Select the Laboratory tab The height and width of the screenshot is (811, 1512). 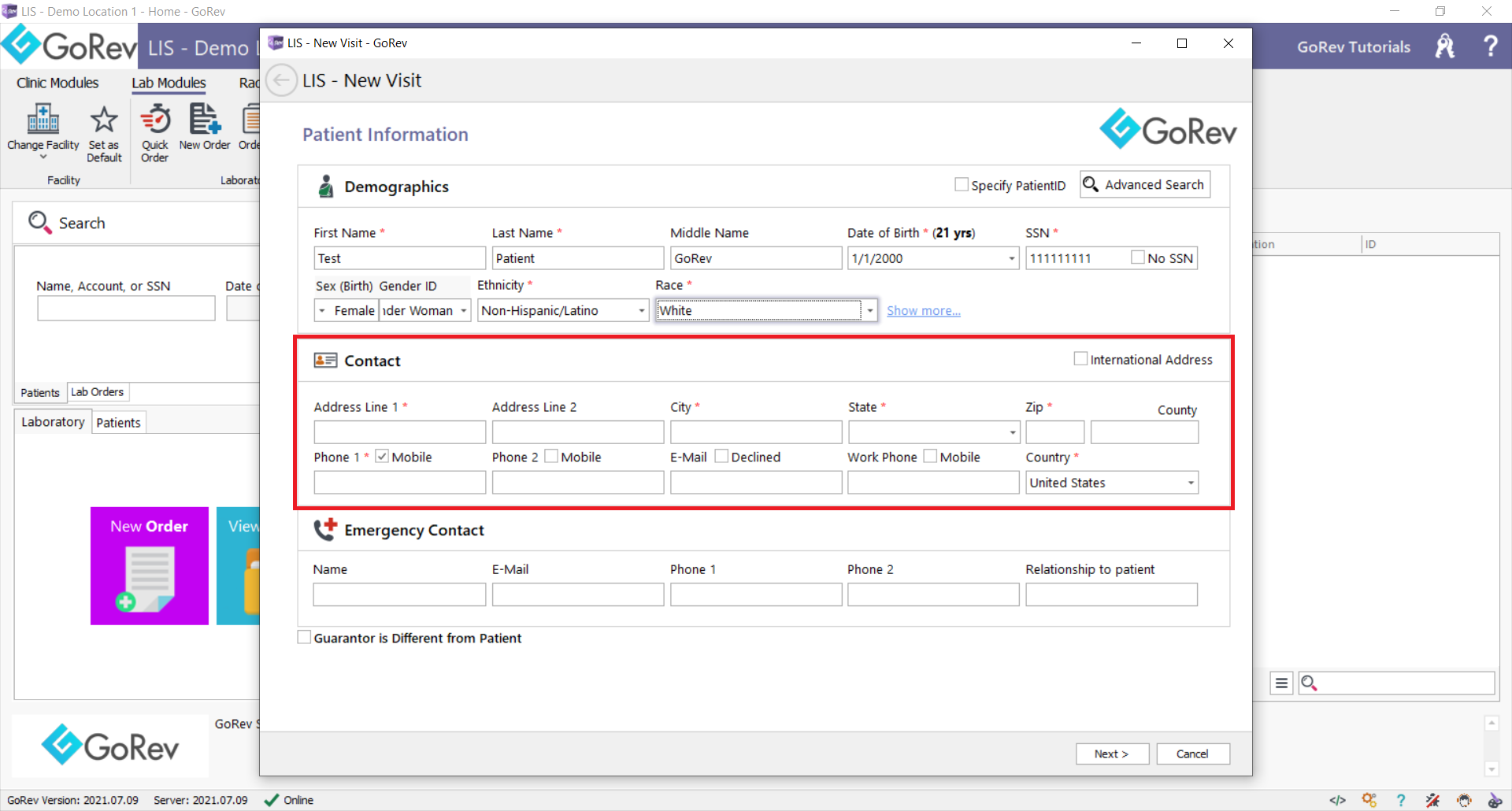click(53, 421)
